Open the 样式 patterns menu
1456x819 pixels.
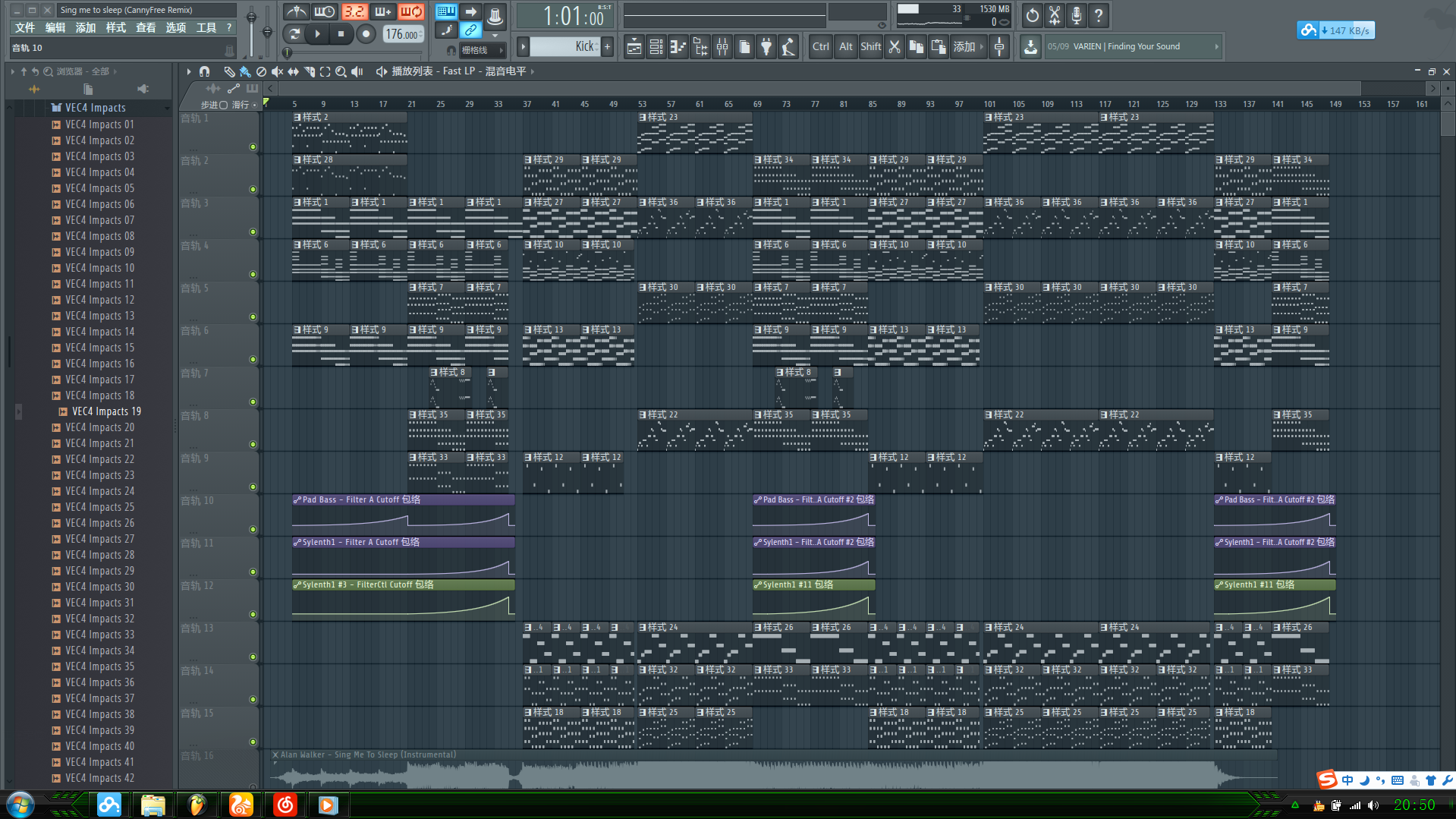point(115,27)
